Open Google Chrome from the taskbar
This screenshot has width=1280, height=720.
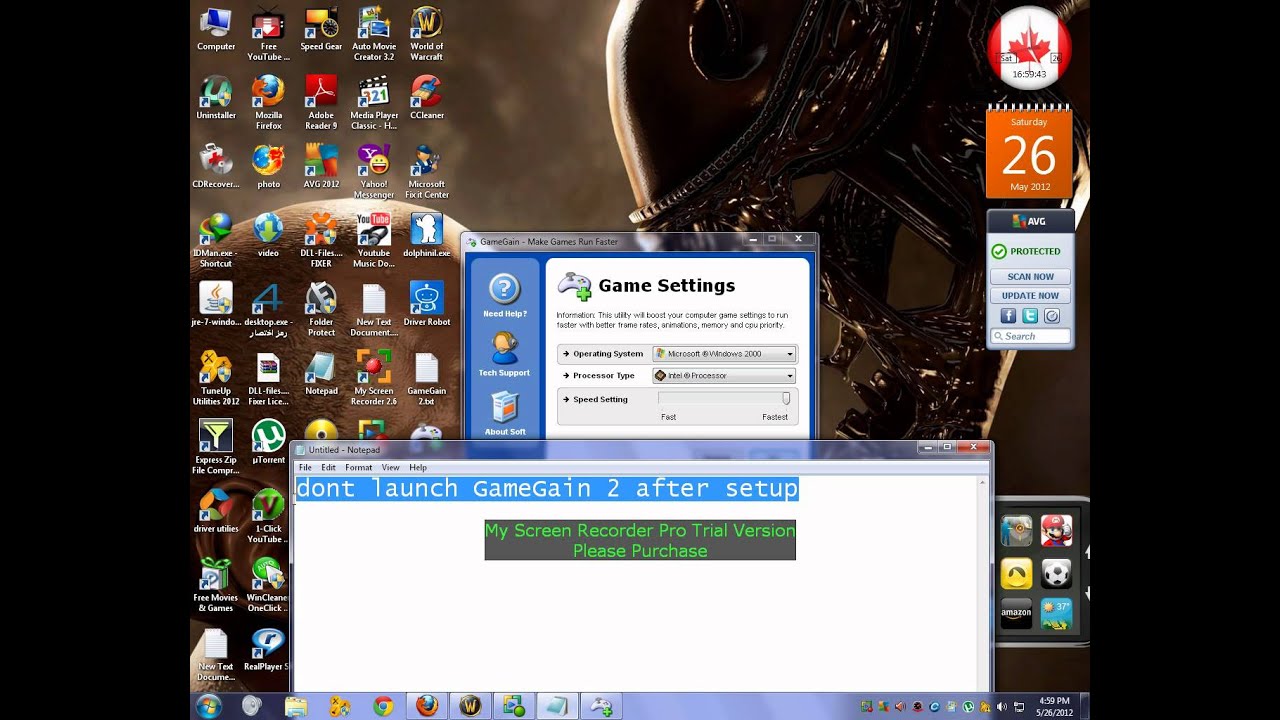[x=383, y=706]
